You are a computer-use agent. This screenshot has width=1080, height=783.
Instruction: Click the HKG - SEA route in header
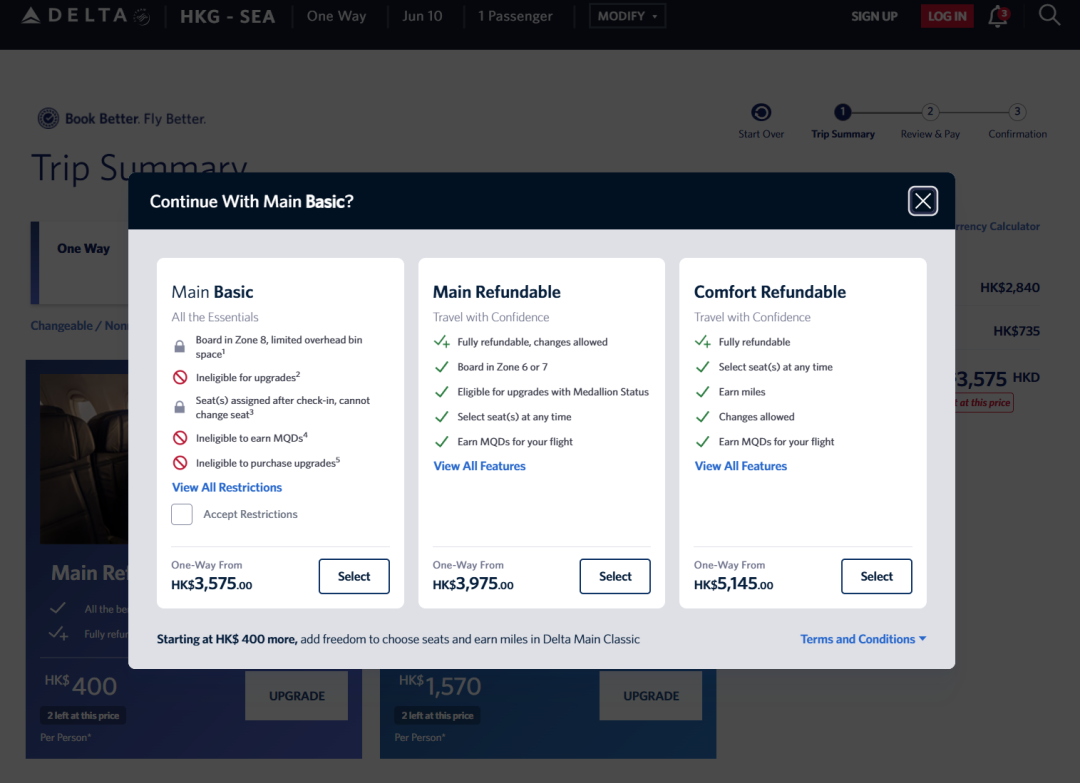point(227,16)
